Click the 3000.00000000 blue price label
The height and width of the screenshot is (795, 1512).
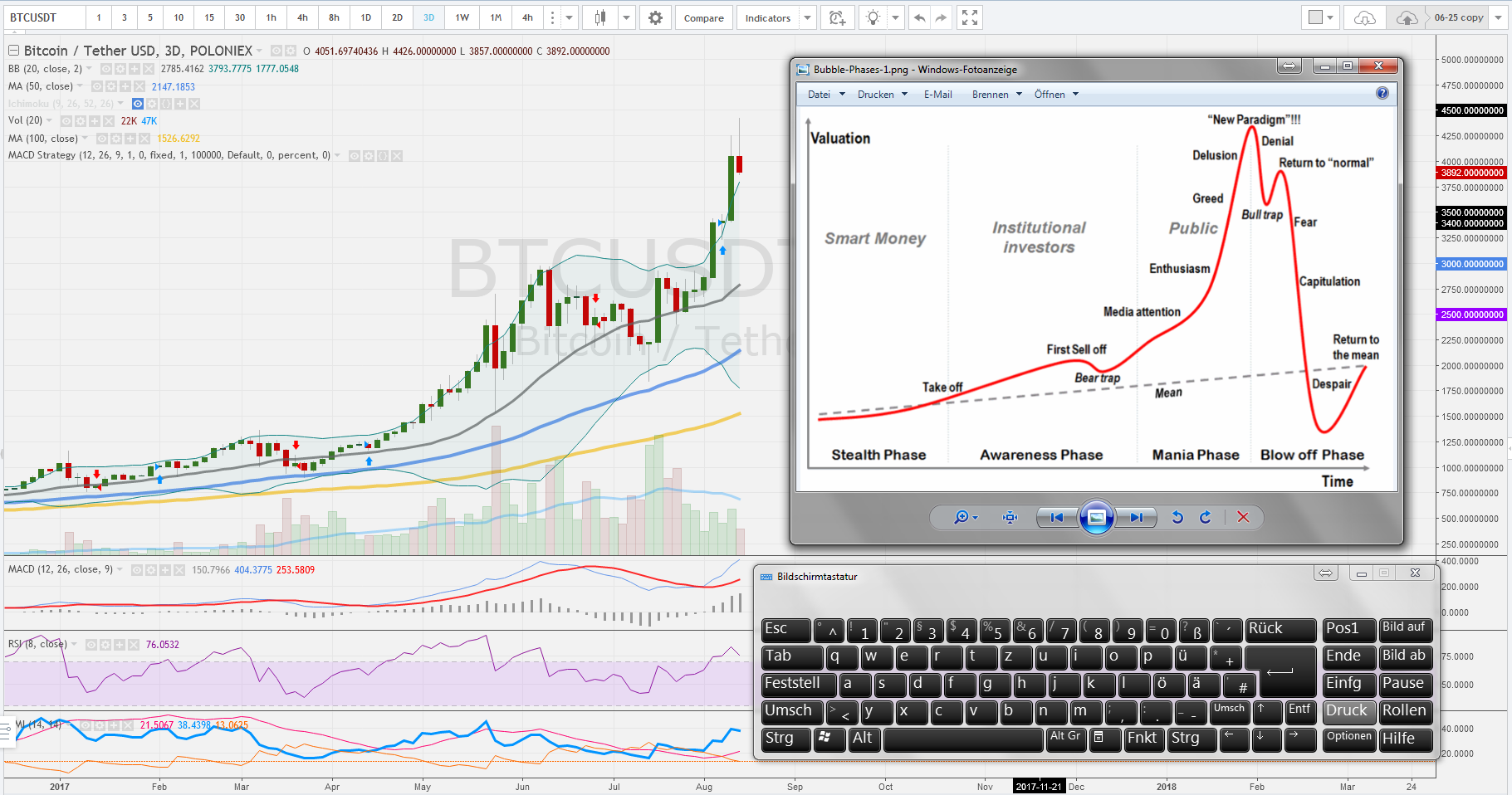point(1472,264)
